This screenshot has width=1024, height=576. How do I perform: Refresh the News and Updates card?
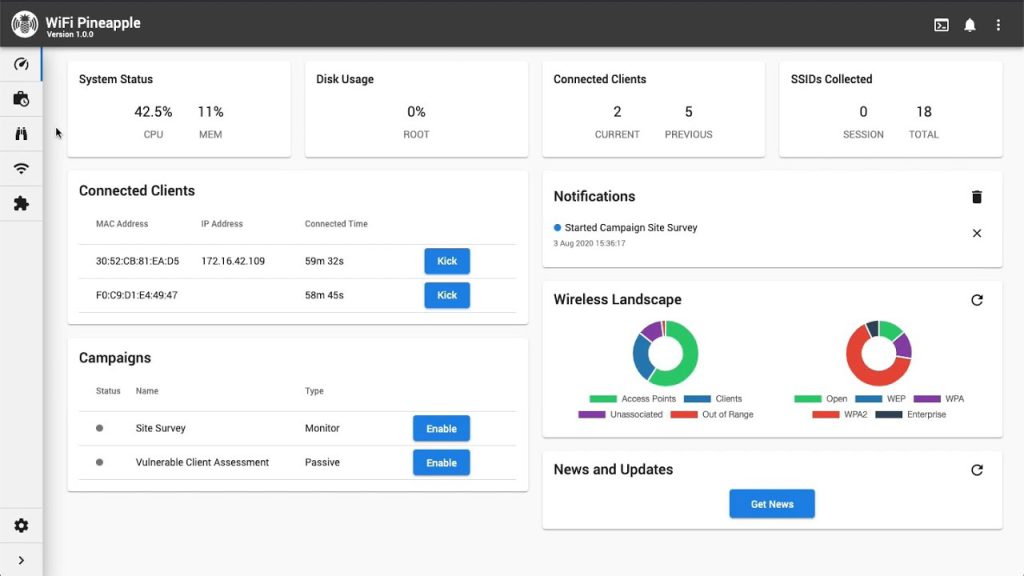click(x=977, y=470)
